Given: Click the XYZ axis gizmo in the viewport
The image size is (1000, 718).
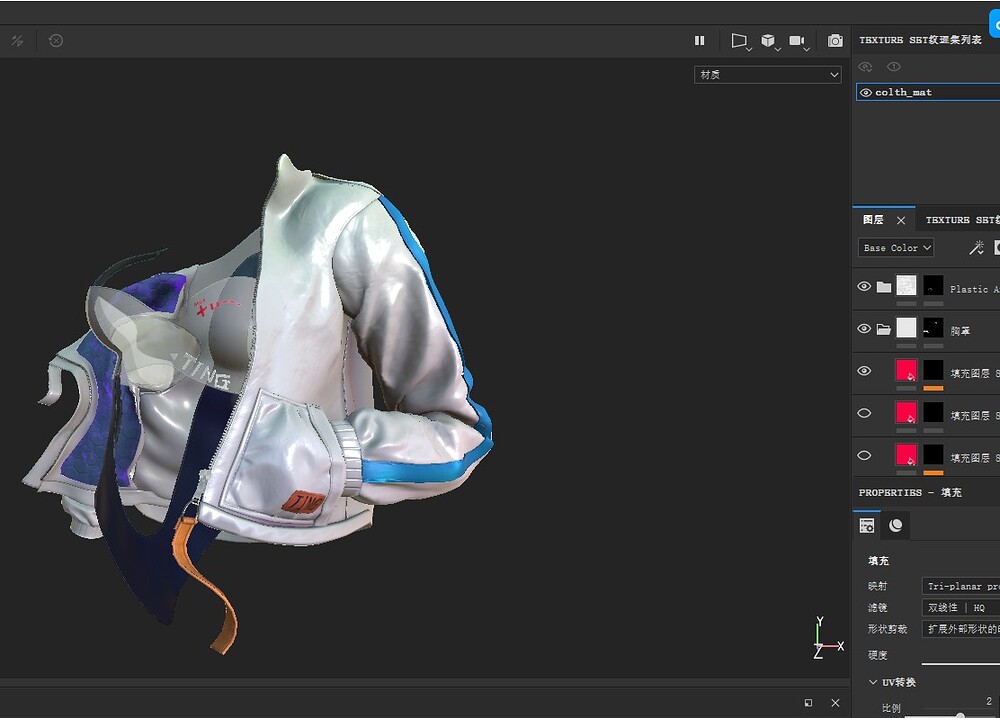Looking at the screenshot, I should click(x=827, y=638).
